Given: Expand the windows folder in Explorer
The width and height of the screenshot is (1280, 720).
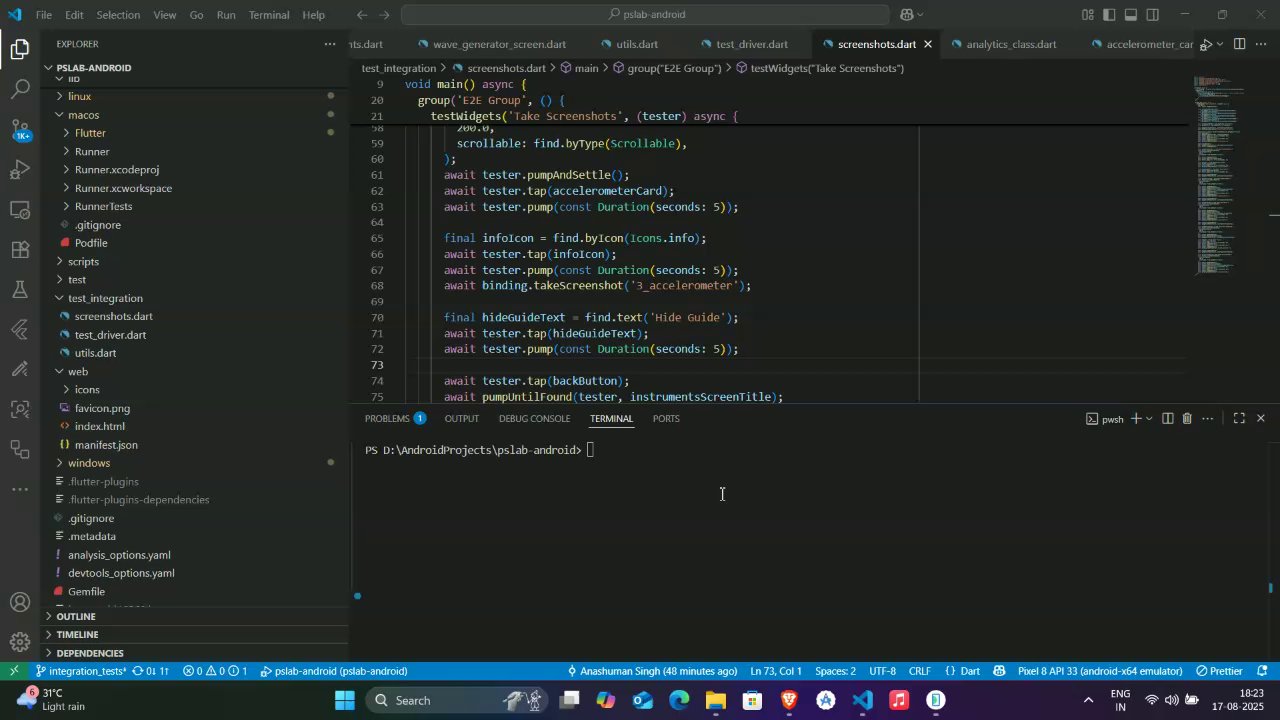Looking at the screenshot, I should coord(89,464).
